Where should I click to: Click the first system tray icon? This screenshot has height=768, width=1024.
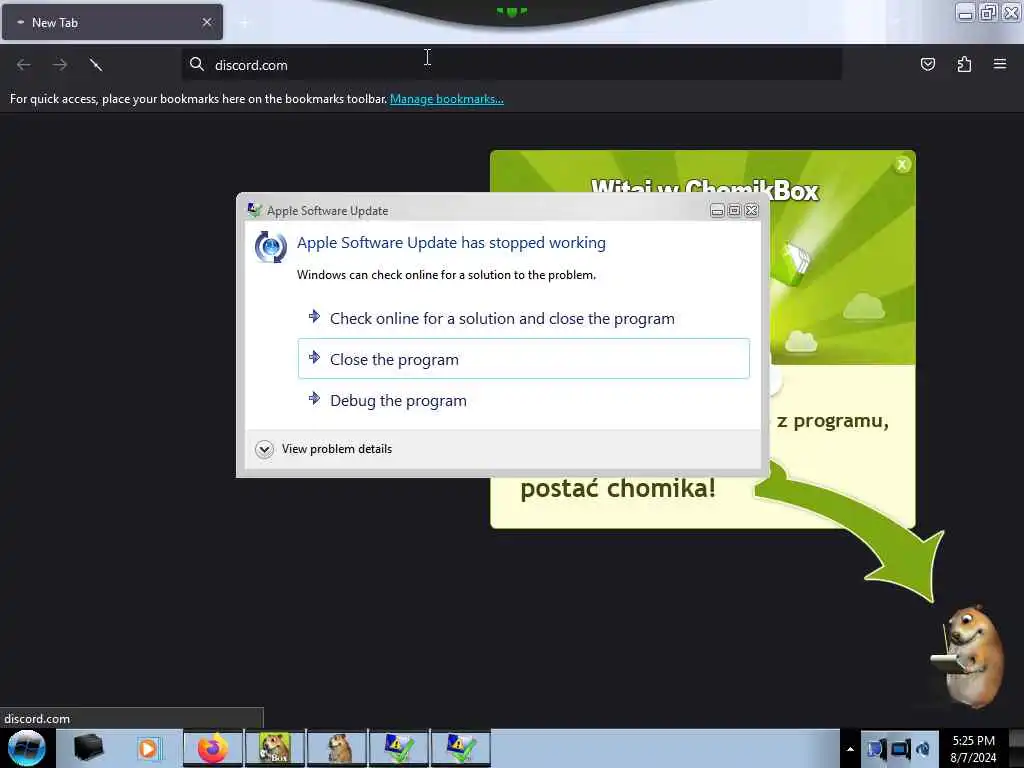point(876,748)
